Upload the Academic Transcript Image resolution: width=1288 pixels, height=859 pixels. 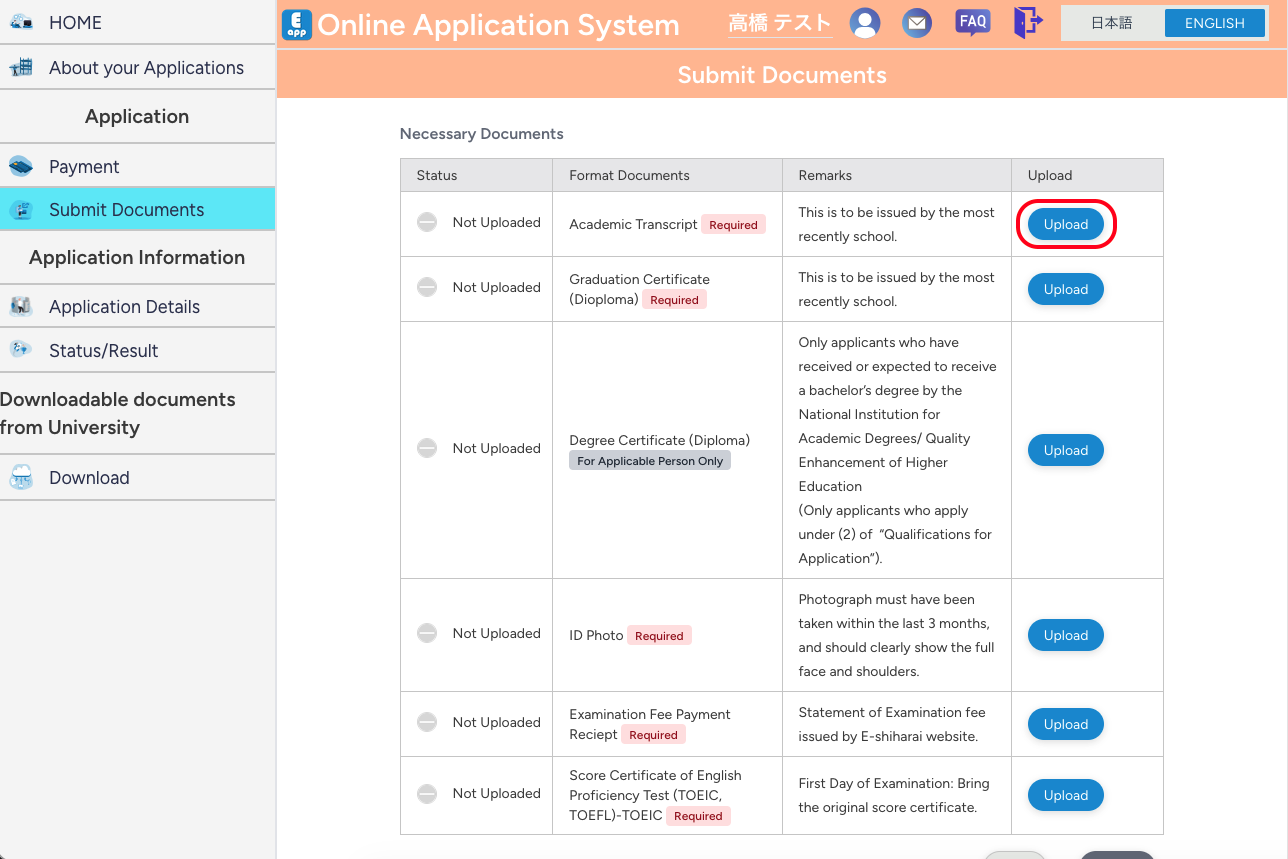(1065, 224)
